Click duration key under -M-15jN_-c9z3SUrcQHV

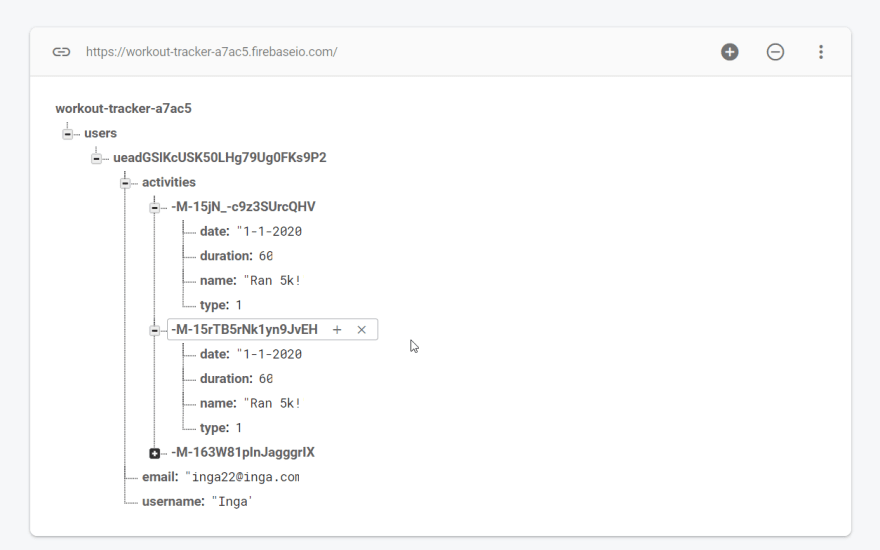(226, 256)
